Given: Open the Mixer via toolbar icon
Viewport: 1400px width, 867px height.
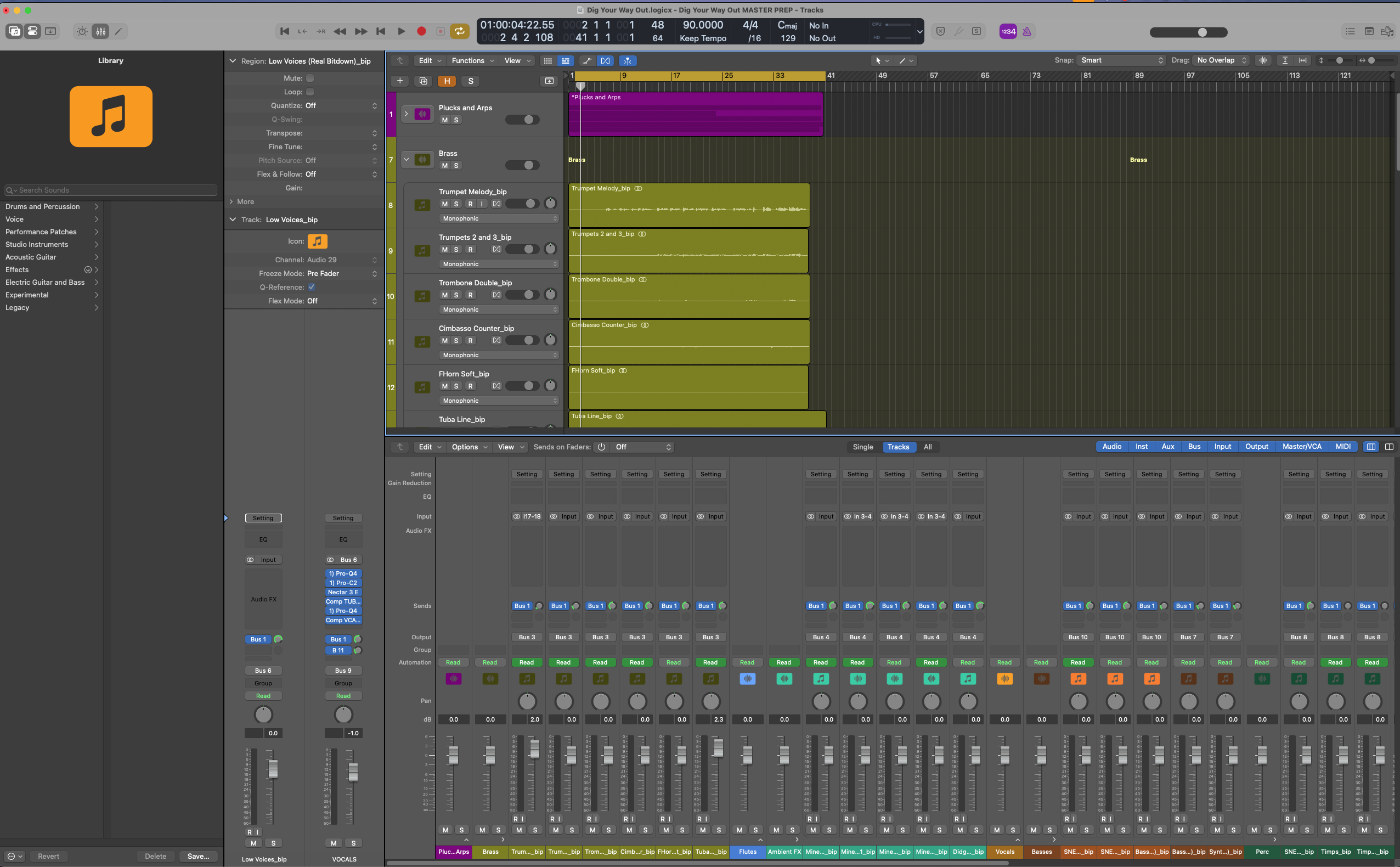Looking at the screenshot, I should tap(101, 31).
